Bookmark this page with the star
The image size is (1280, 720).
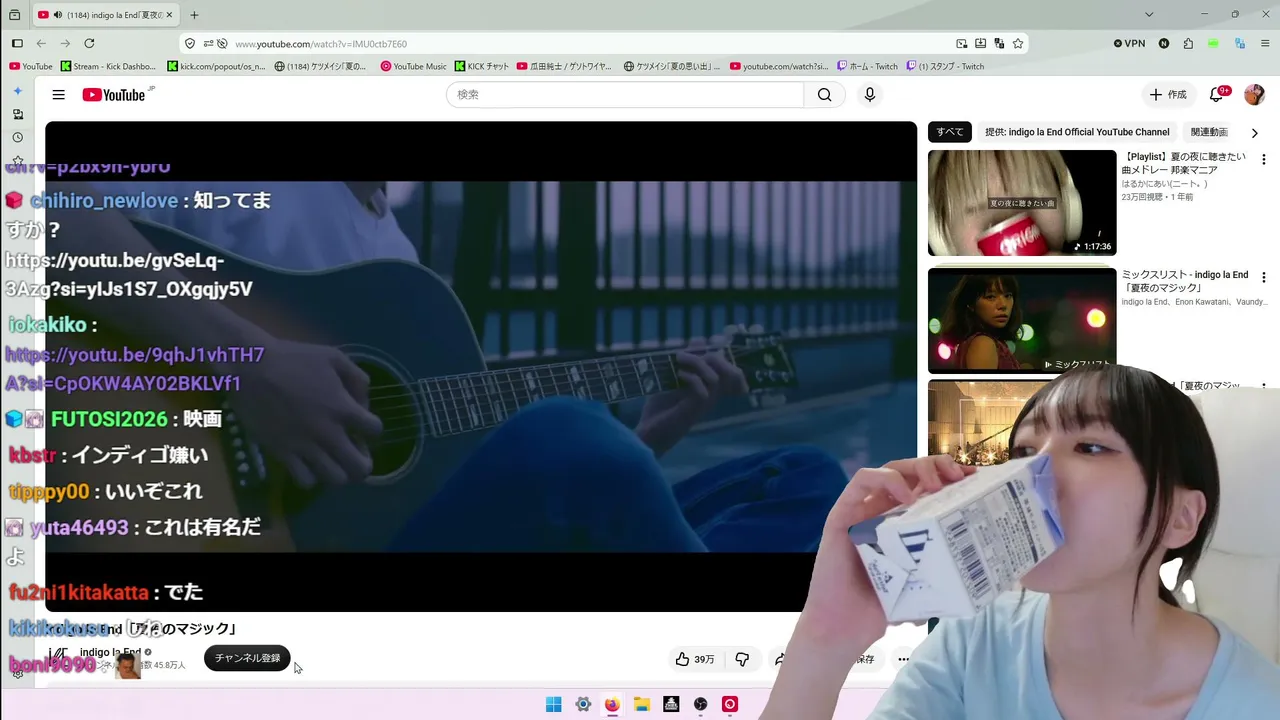click(1018, 44)
